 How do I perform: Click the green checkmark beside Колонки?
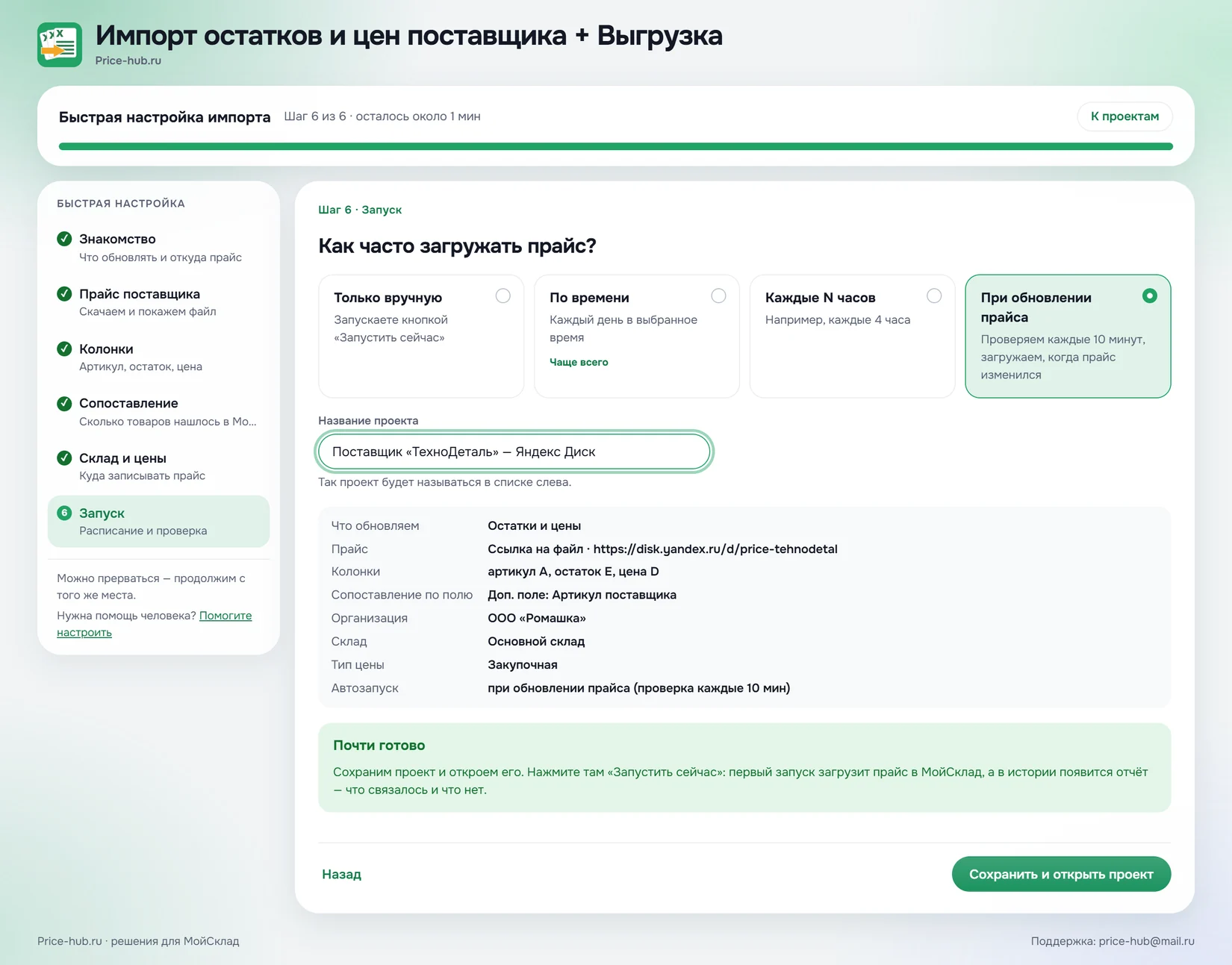coord(64,349)
